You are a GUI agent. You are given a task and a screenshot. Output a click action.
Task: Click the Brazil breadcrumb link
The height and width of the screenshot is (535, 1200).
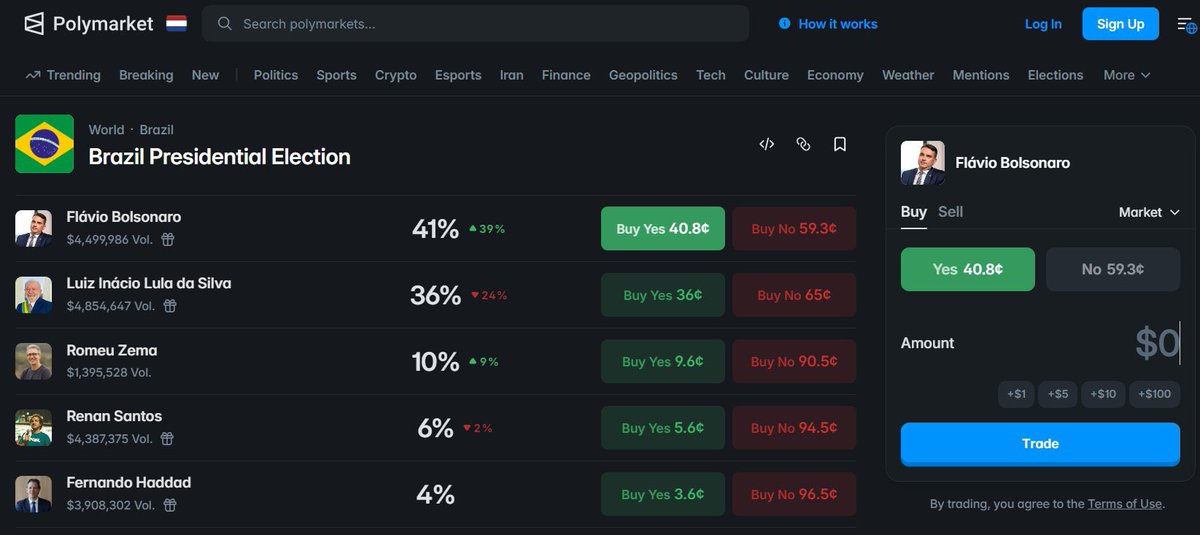click(156, 130)
